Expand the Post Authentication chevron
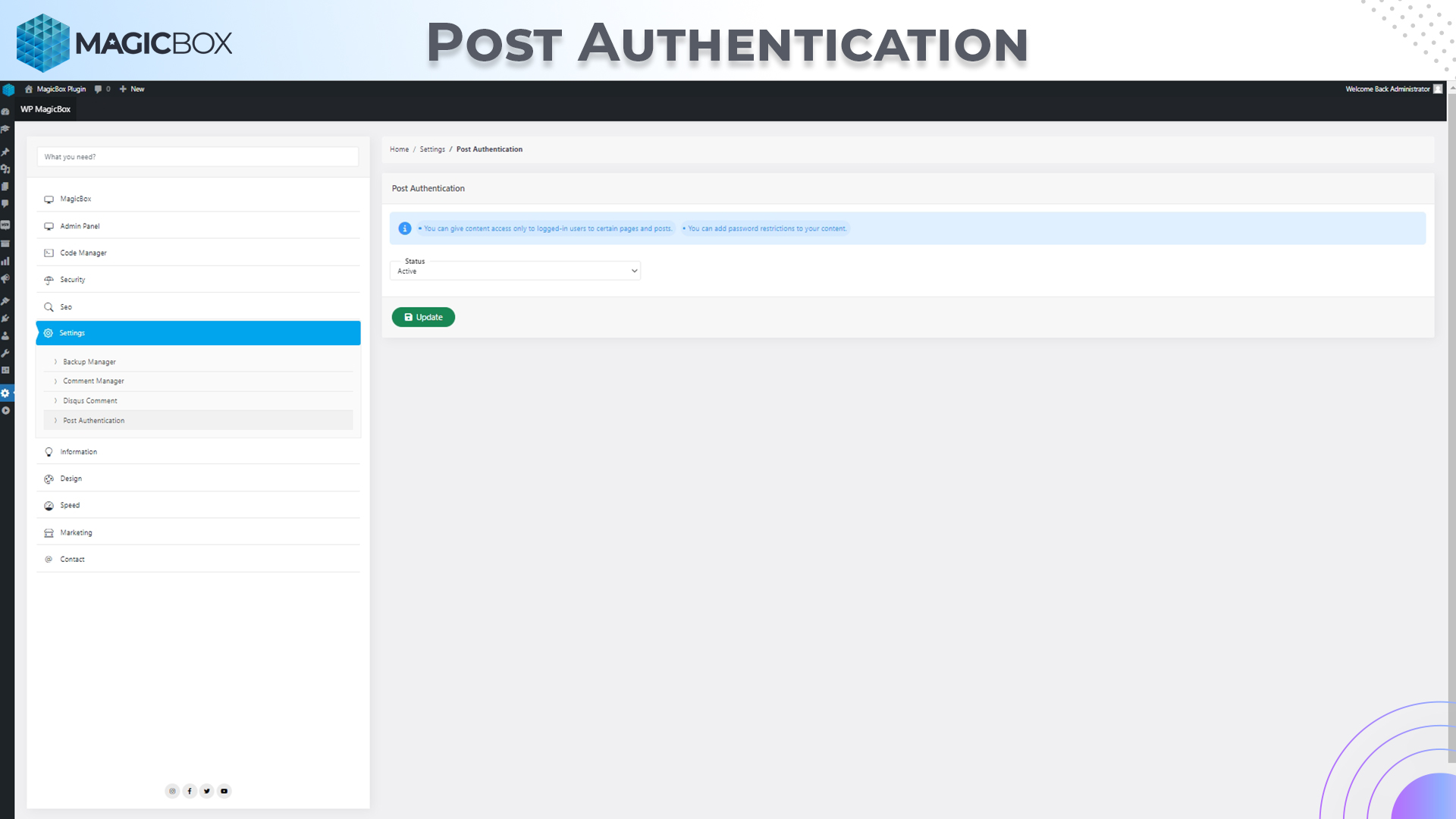Screen dimensions: 1456x819 55,420
